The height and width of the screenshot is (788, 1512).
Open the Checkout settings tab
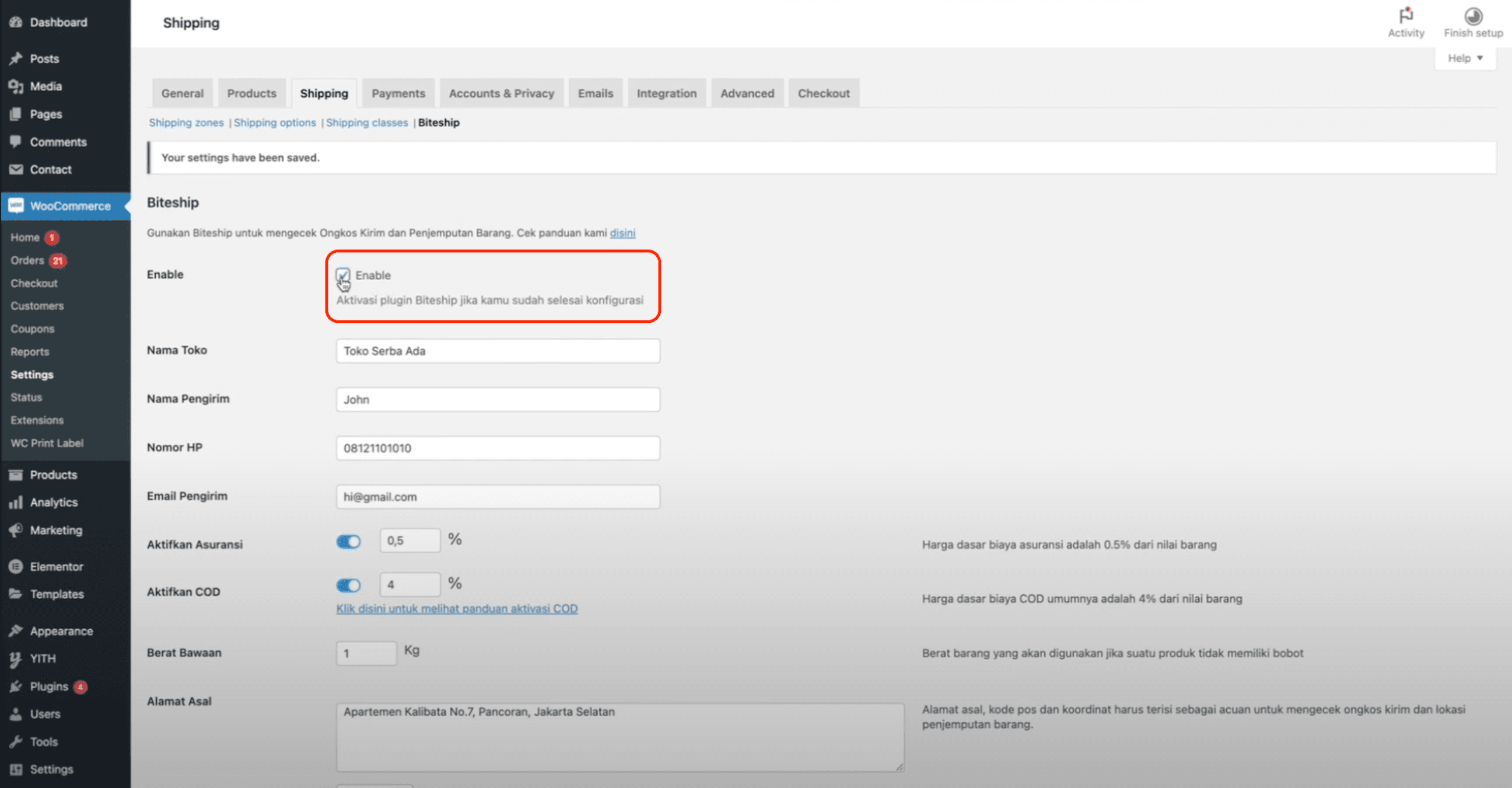point(824,93)
